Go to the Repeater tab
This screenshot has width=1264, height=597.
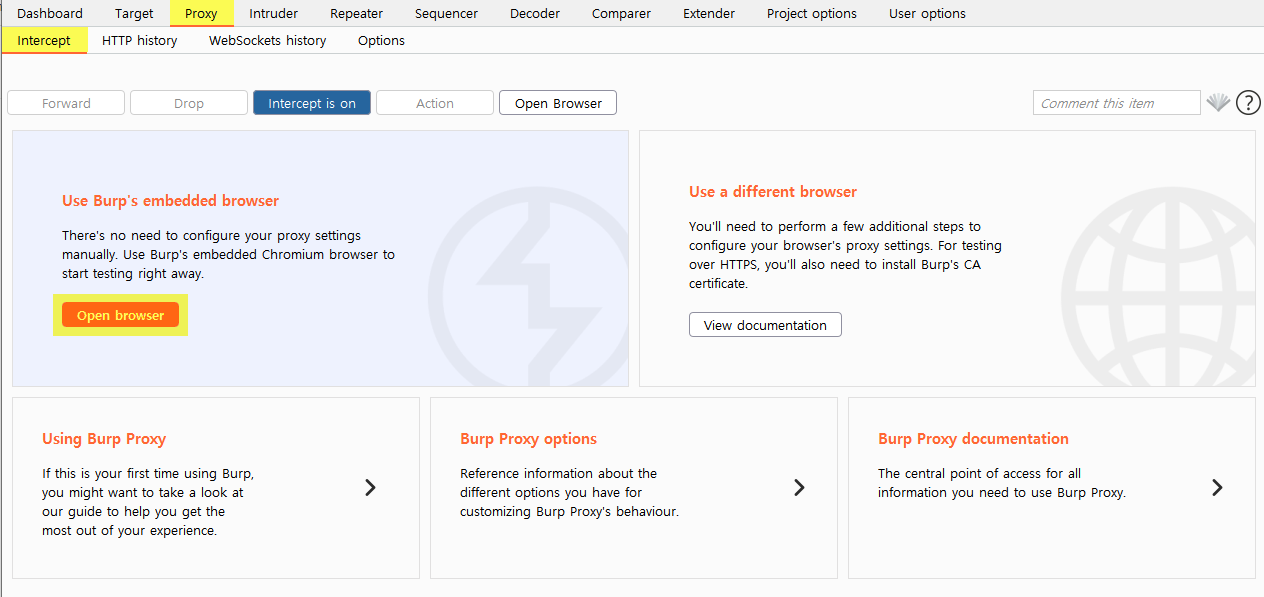pyautogui.click(x=356, y=13)
